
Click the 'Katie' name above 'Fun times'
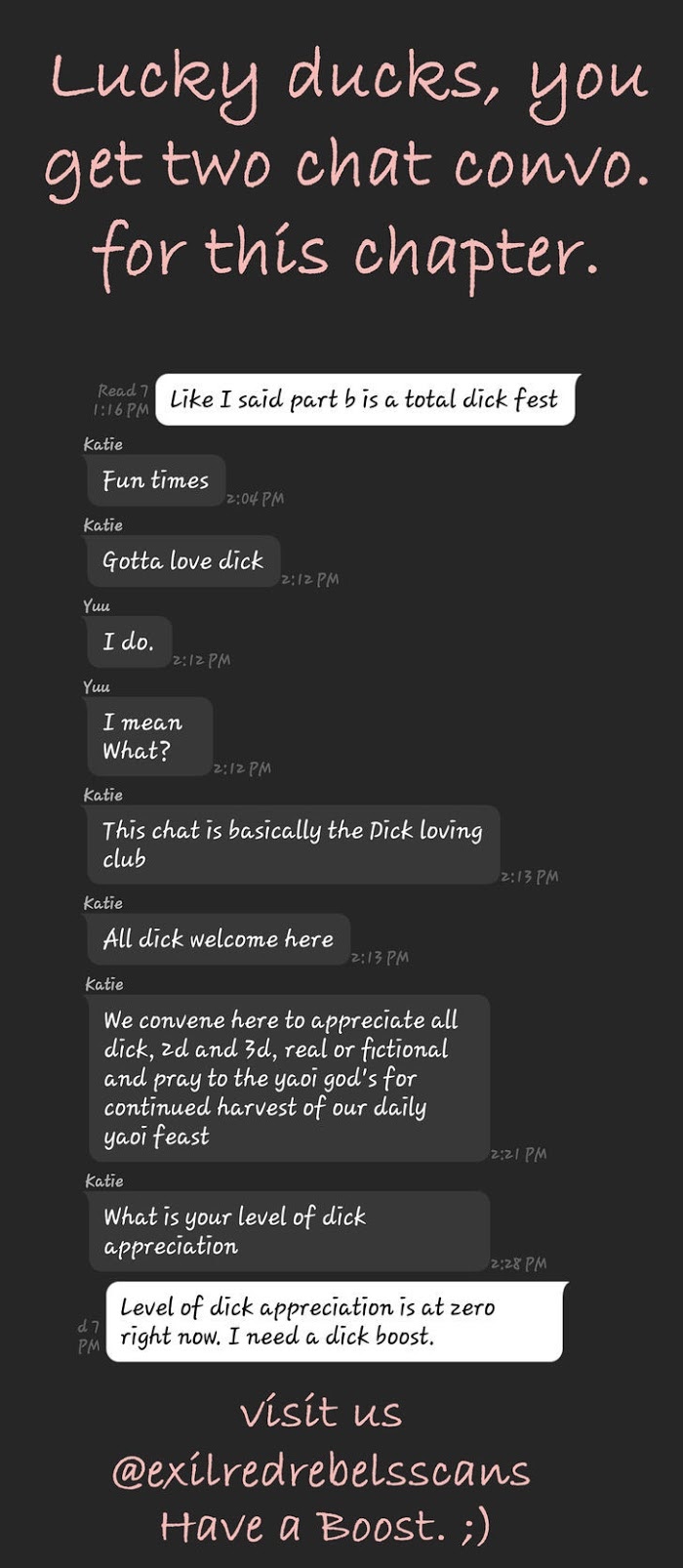pyautogui.click(x=103, y=444)
